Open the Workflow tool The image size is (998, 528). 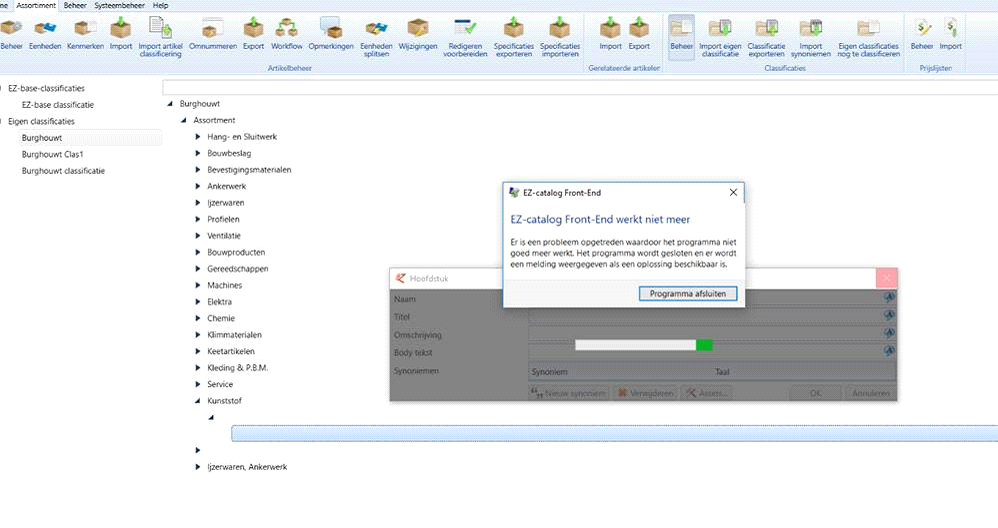(x=286, y=35)
